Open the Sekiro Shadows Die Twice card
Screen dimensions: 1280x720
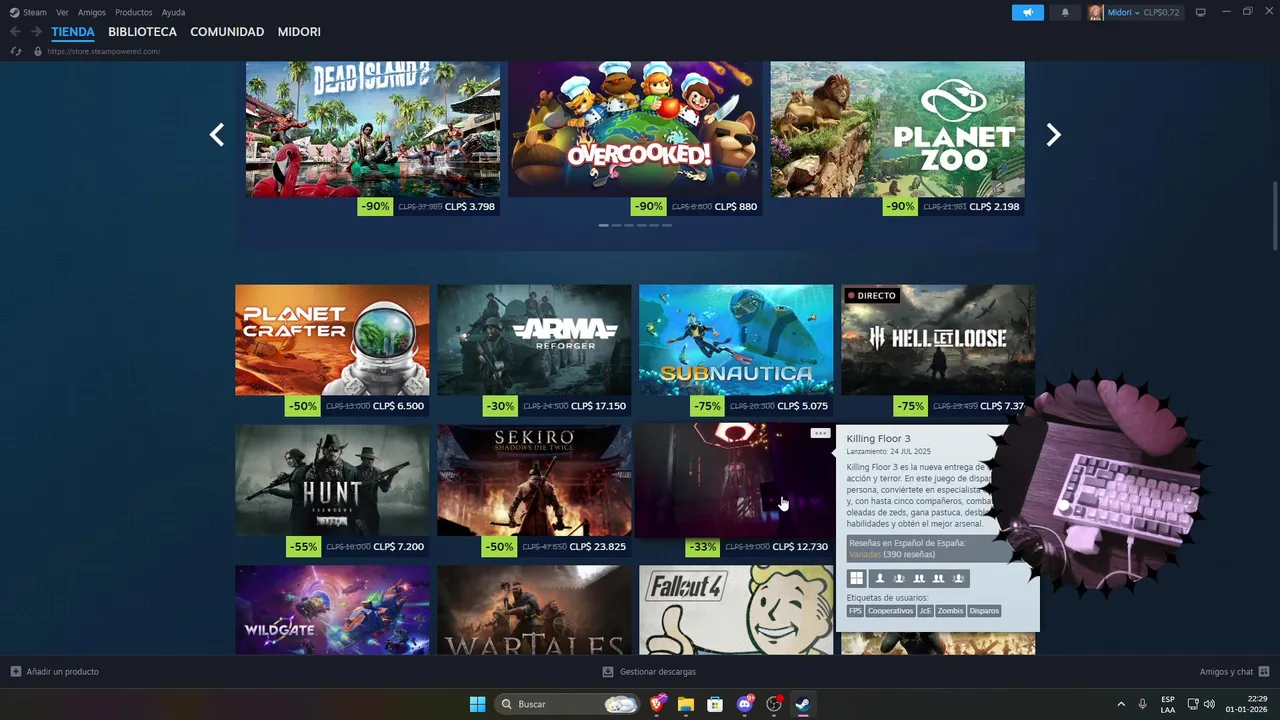[534, 491]
